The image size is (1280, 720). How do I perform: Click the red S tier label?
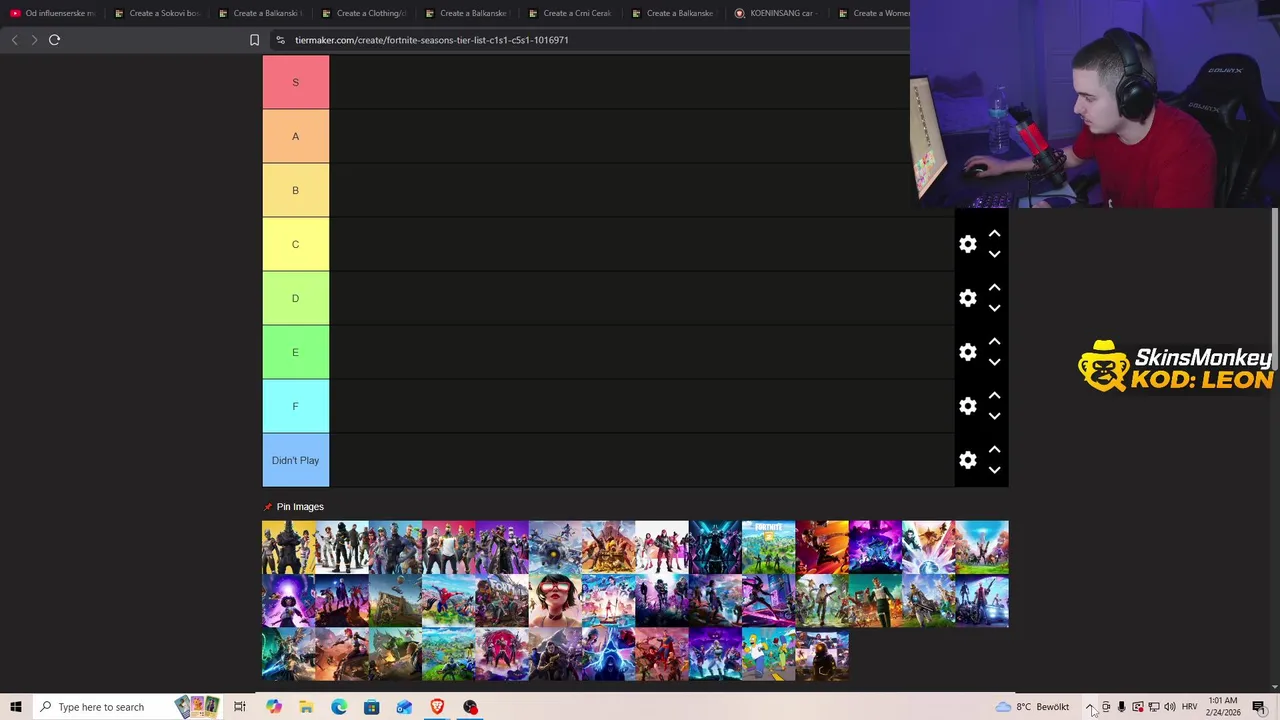[295, 82]
